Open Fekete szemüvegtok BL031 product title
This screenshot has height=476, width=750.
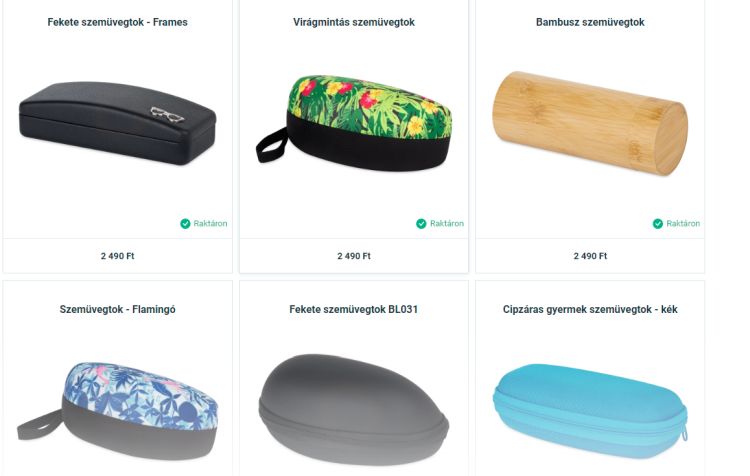click(353, 310)
